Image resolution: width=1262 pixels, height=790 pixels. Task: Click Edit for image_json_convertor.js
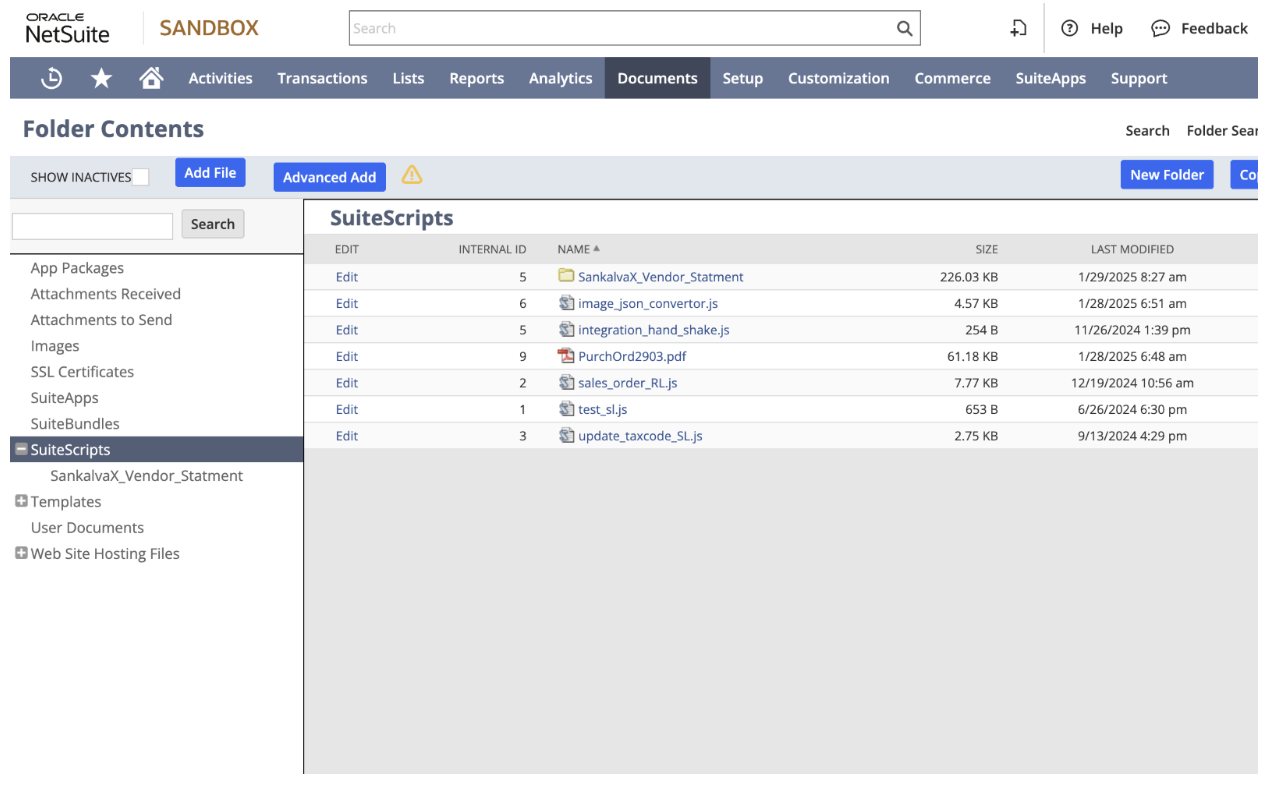tap(347, 303)
